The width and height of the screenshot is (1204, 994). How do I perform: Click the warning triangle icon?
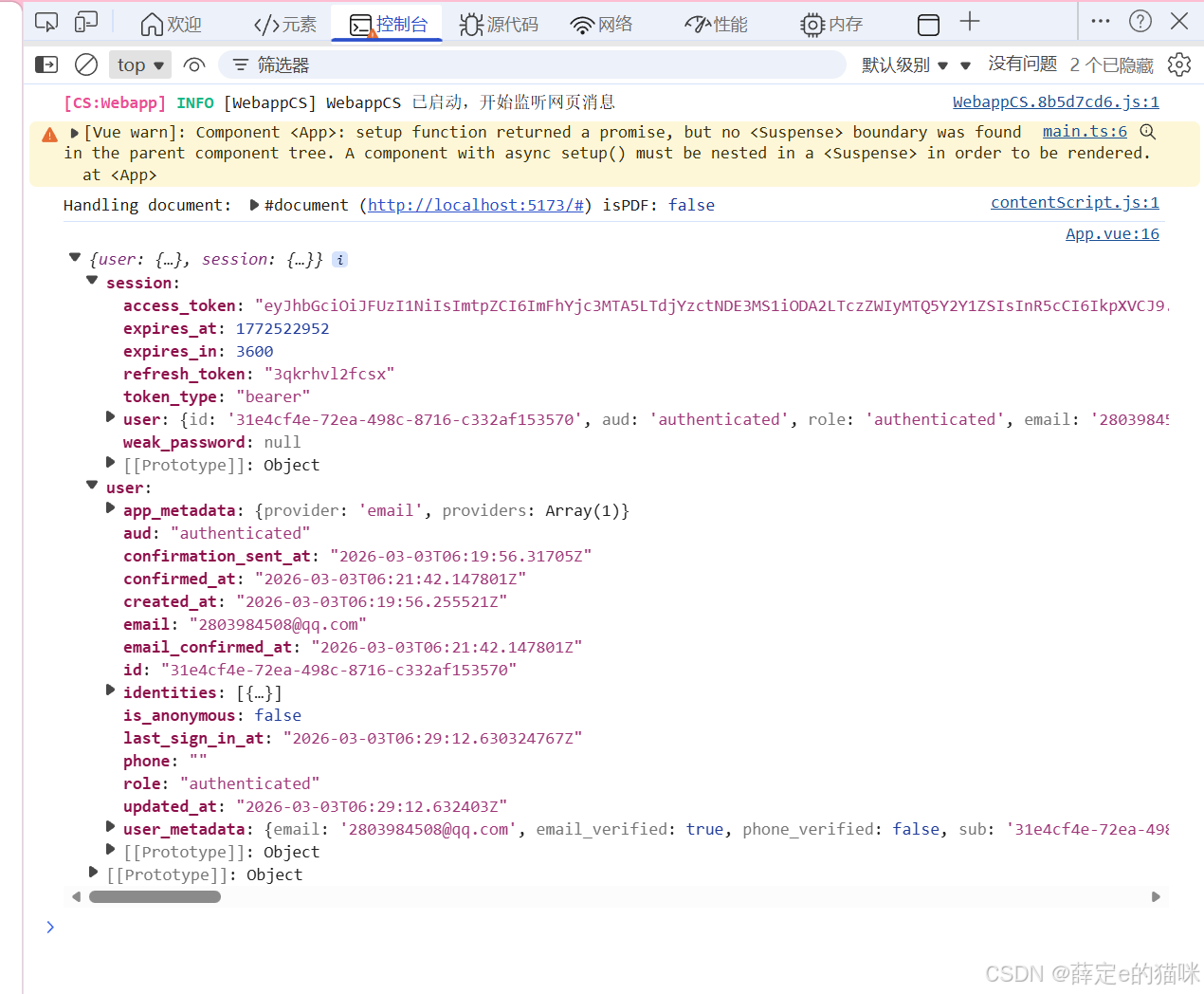(x=49, y=136)
